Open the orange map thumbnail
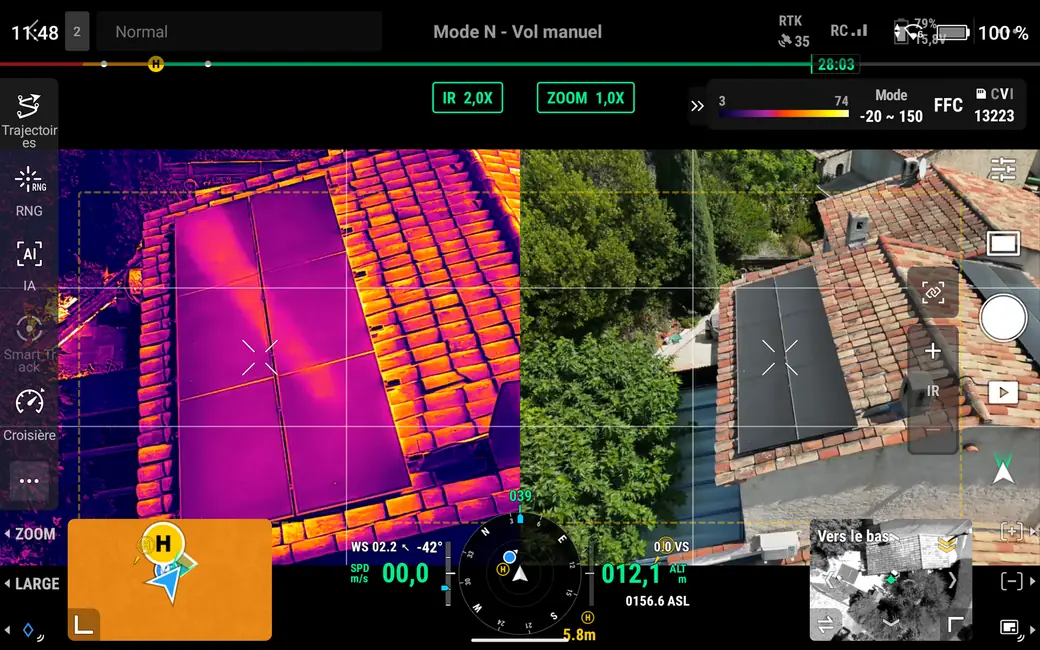Viewport: 1040px width, 650px height. [170, 579]
